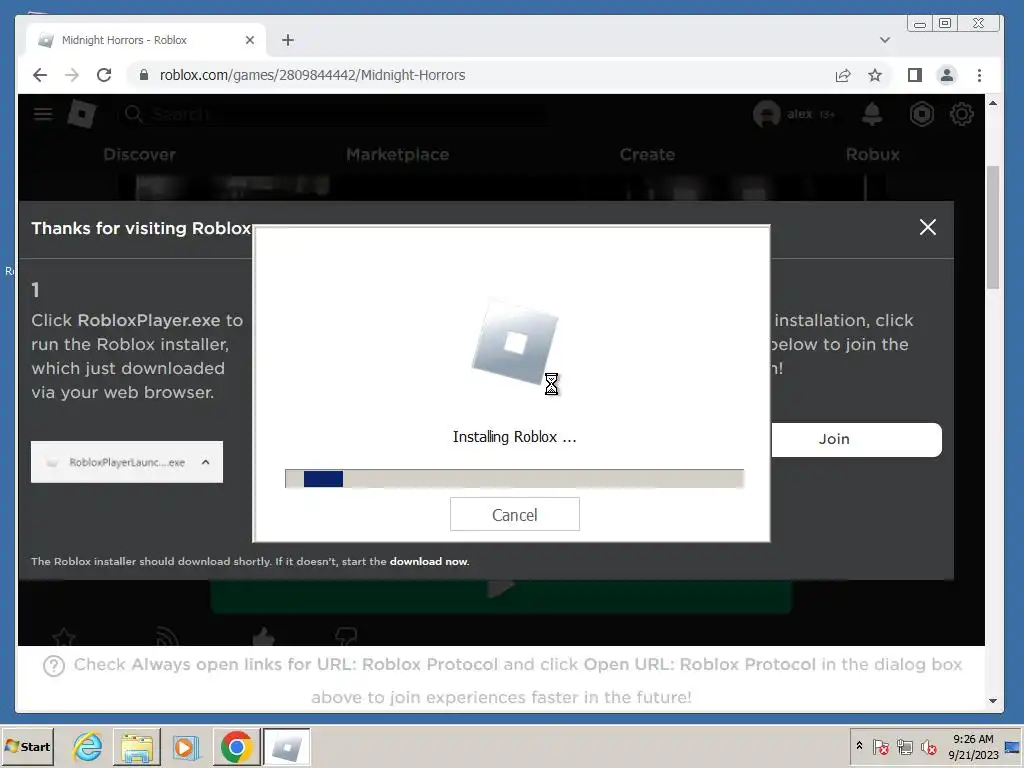Open Roblox notifications bell
This screenshot has height=768, width=1024.
[x=872, y=114]
